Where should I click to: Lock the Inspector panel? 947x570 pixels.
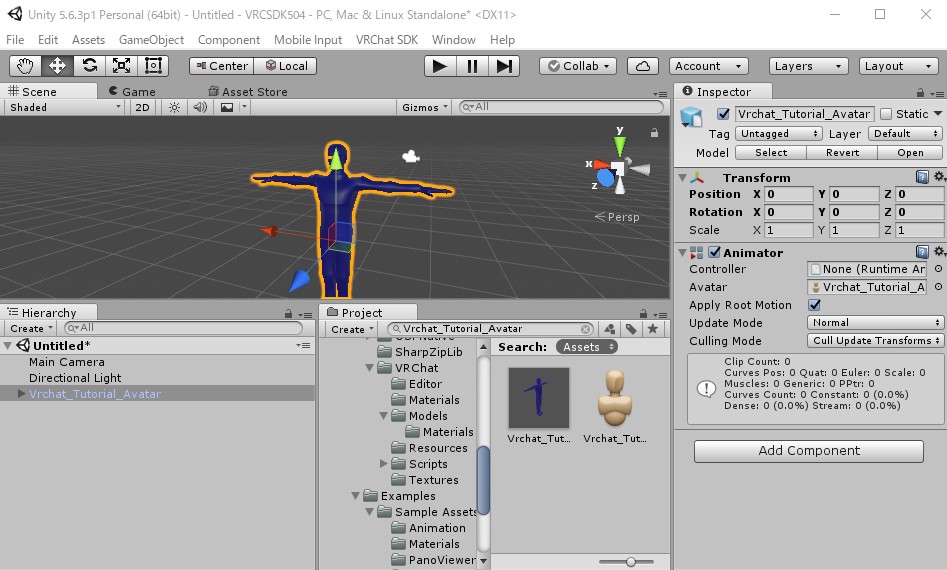920,92
